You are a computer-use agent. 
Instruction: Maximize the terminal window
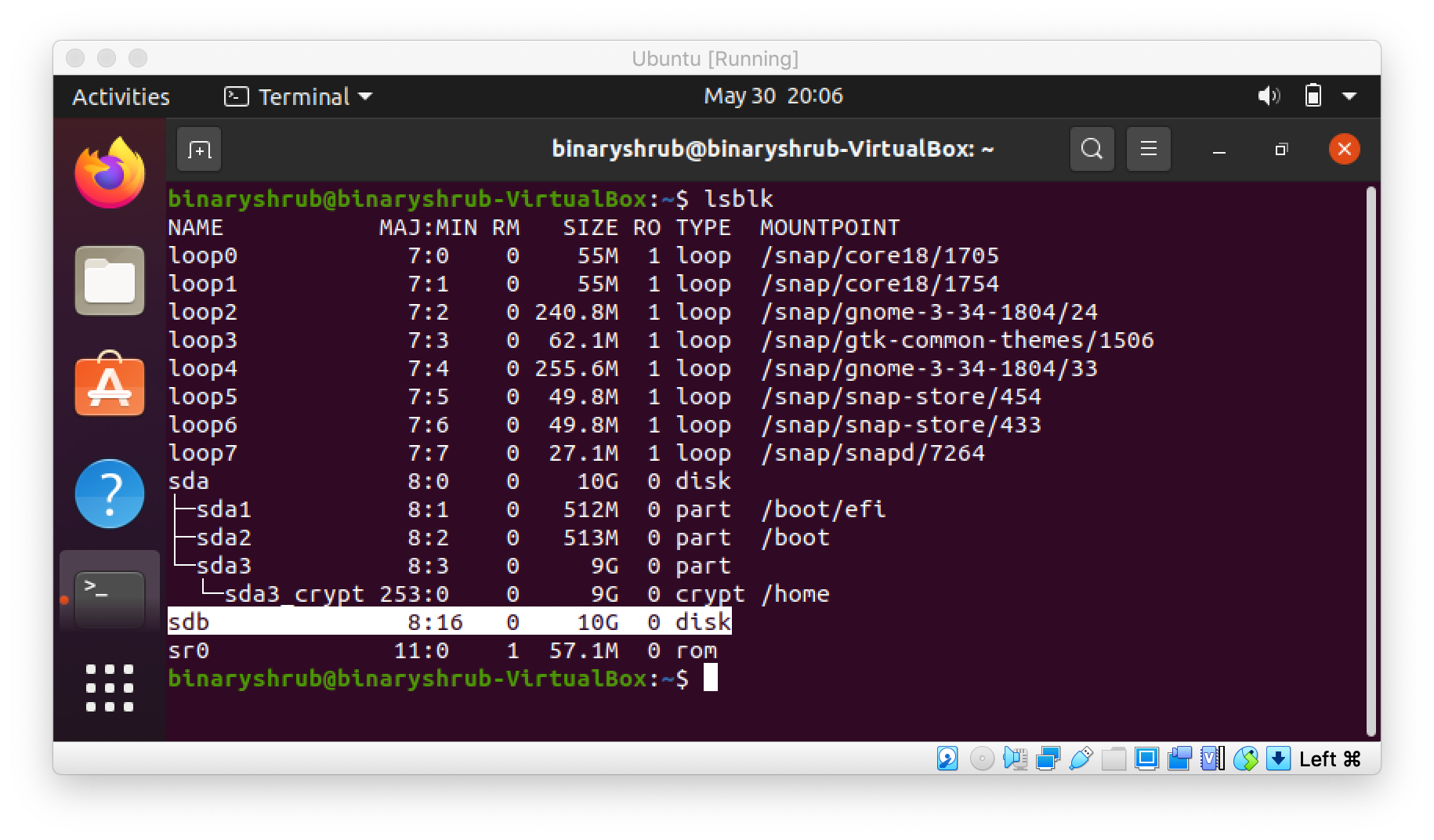1281,149
